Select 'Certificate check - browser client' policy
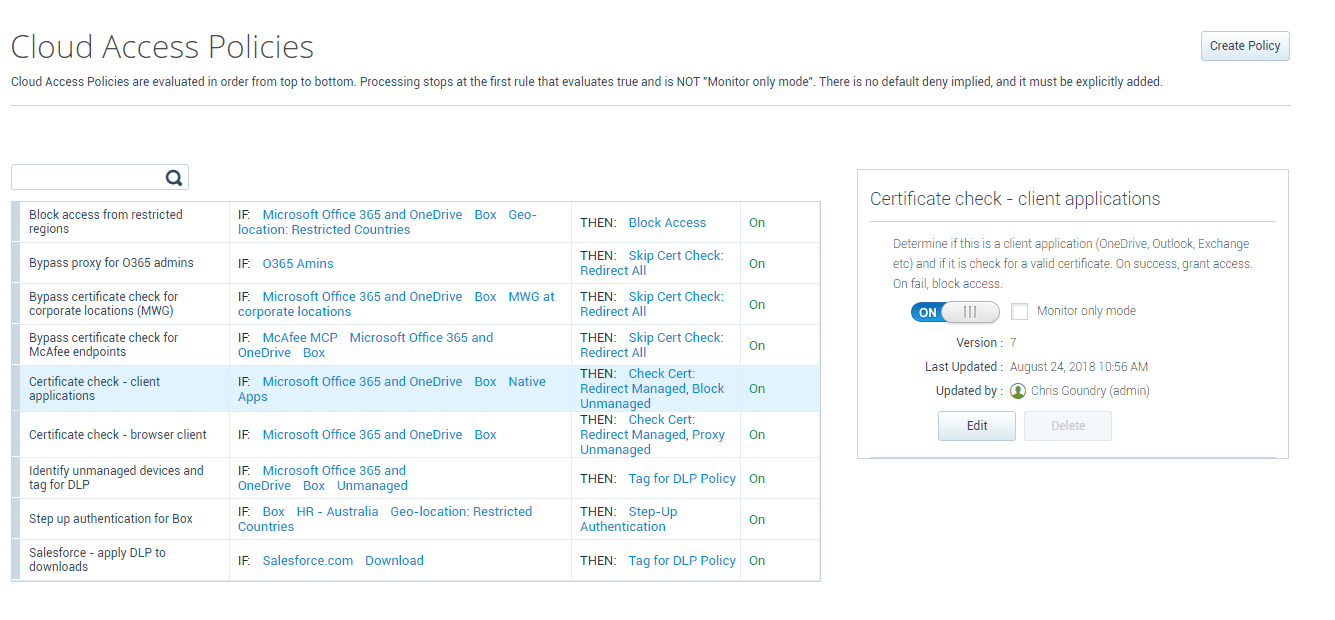The width and height of the screenshot is (1335, 620). coord(415,435)
